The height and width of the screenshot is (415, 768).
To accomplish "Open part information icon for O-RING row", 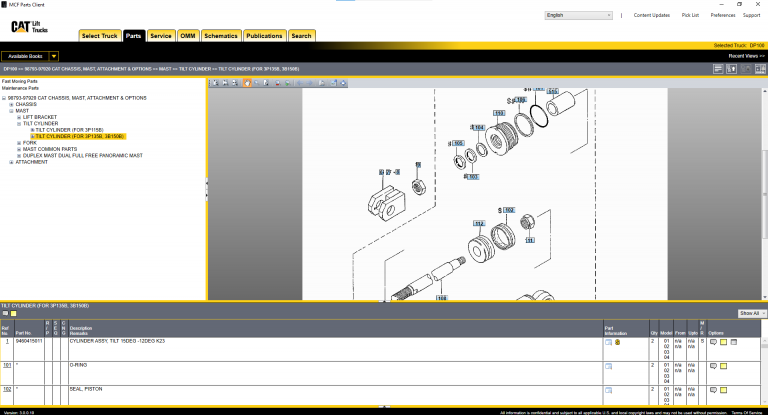I will 608,366.
